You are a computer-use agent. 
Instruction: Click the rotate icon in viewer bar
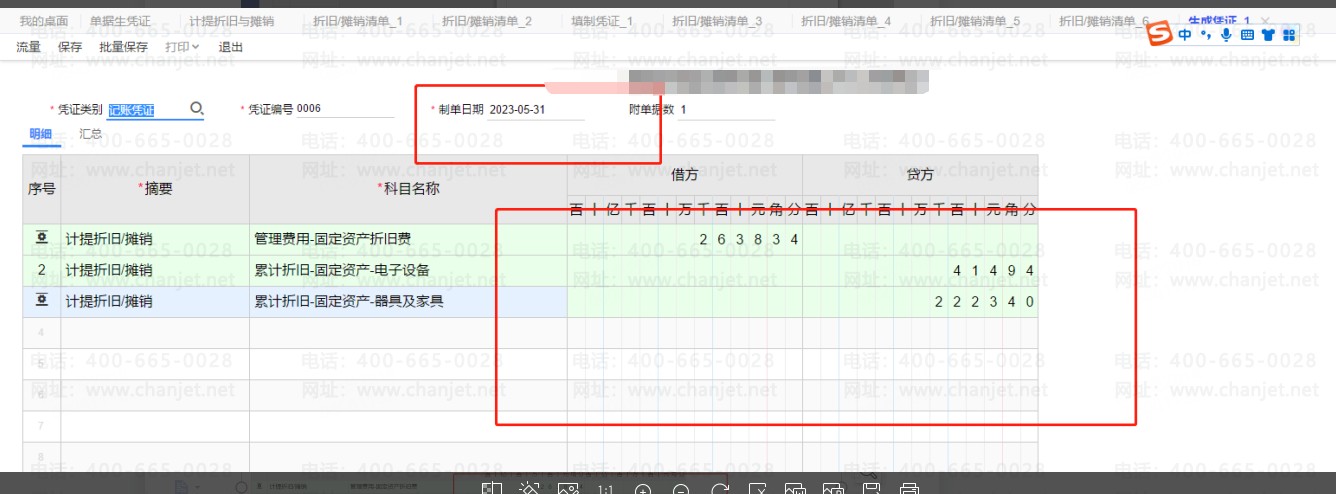pyautogui.click(x=719, y=490)
